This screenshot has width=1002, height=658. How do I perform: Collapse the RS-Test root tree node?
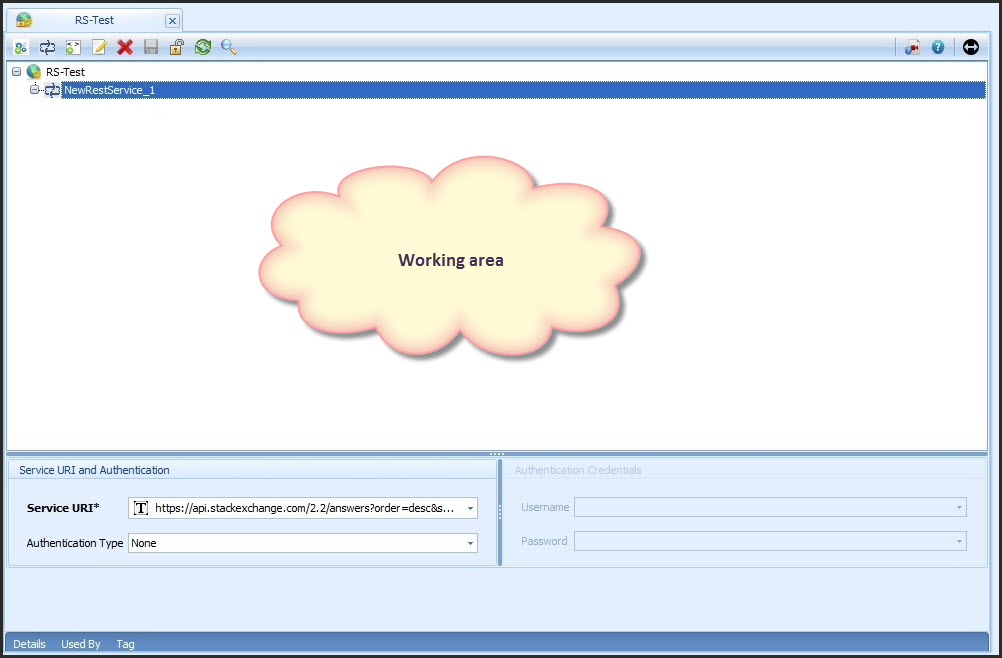click(17, 72)
